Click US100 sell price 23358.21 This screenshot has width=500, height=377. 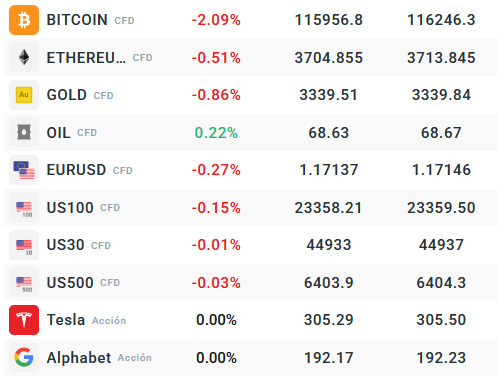pos(328,208)
